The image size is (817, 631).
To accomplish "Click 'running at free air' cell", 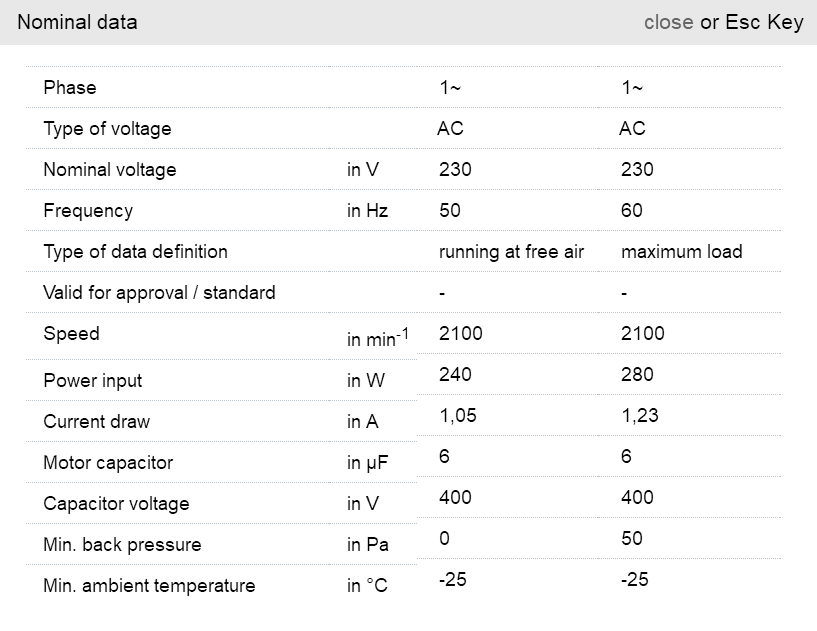I will click(511, 252).
